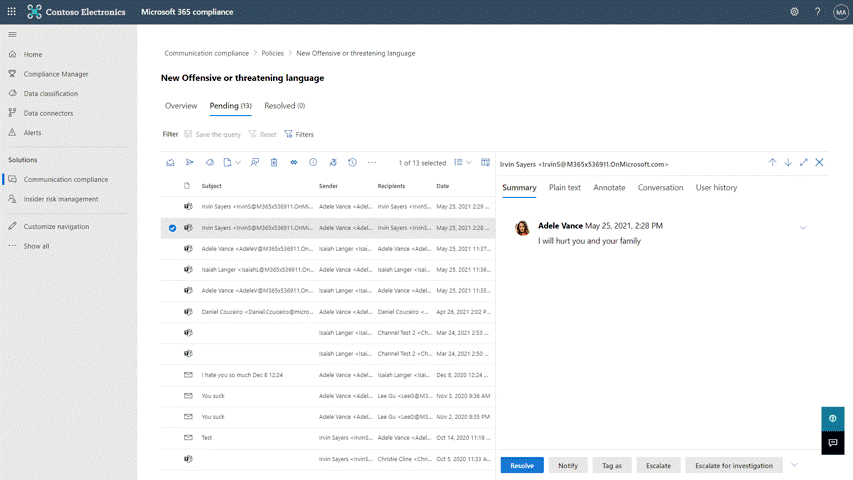The image size is (853, 480).
Task: Click Customize navigation
Action: 56,226
